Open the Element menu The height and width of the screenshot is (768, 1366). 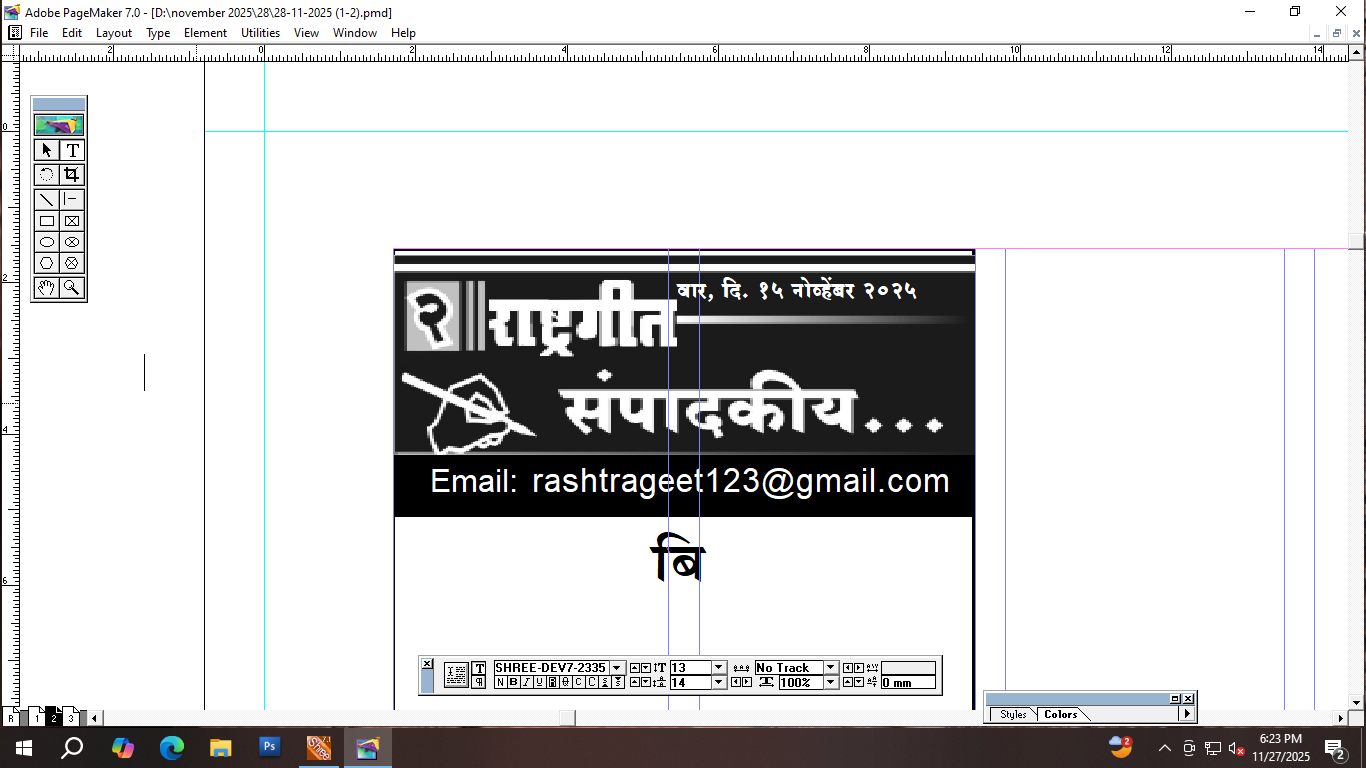tap(205, 33)
